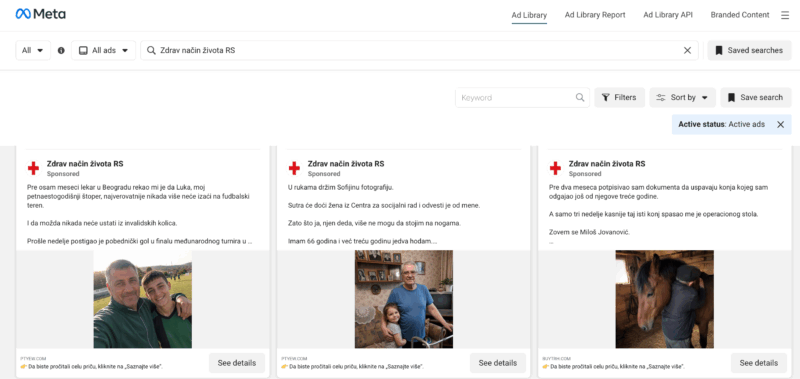Viewport: 800px width, 379px height.
Task: Open the grandfather and girl photo
Action: [x=404, y=299]
